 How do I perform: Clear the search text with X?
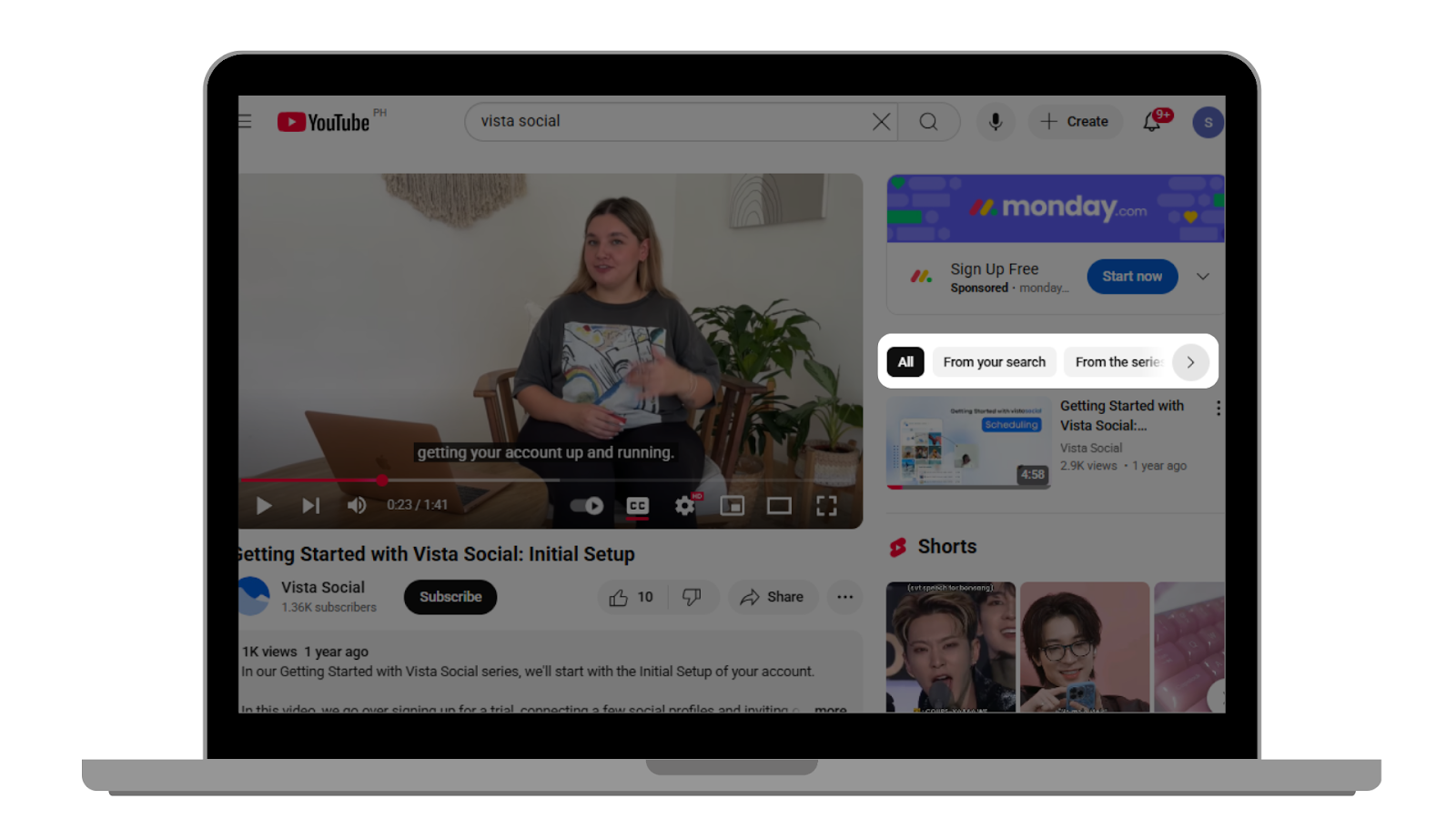coord(881,121)
